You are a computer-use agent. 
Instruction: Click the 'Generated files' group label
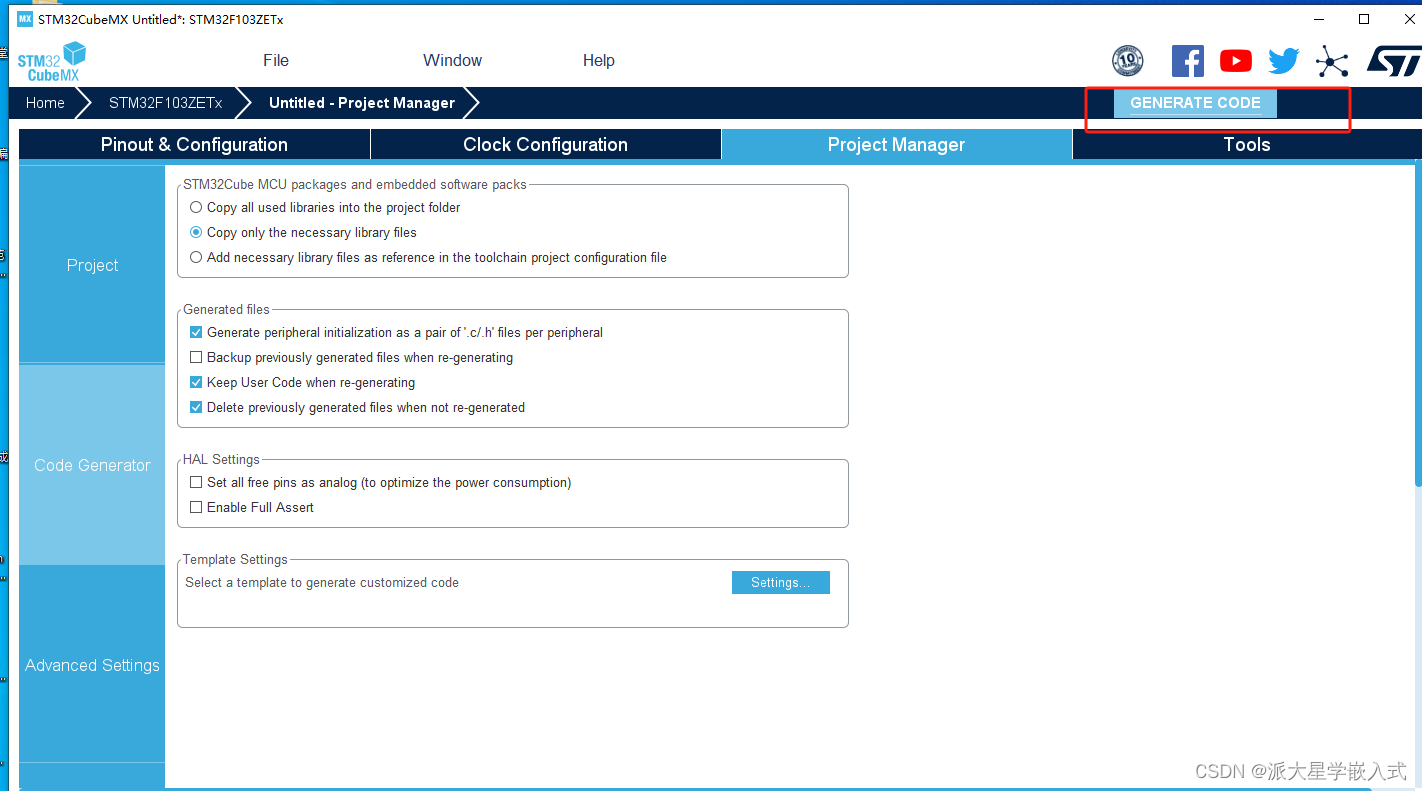[226, 310]
